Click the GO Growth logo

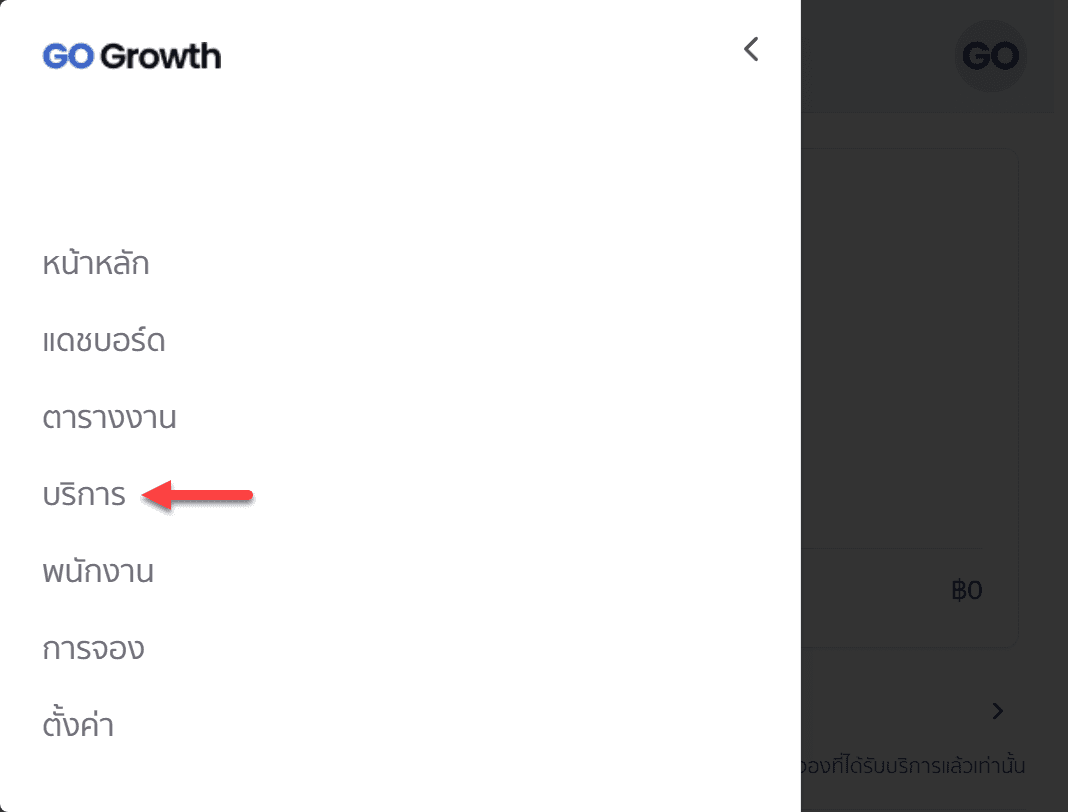coord(131,56)
